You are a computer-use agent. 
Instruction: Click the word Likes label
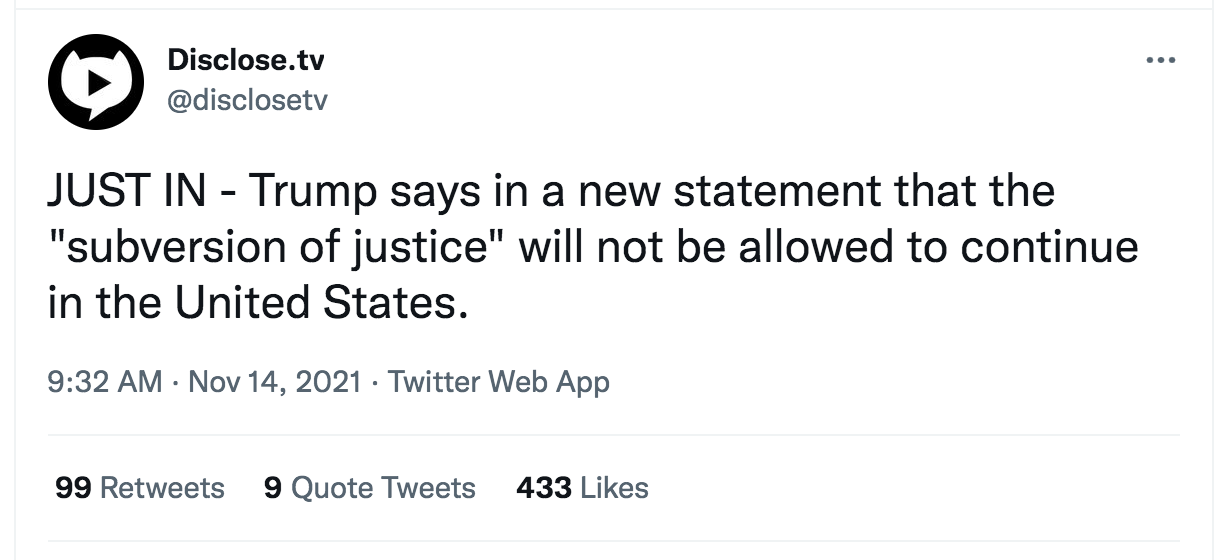(615, 488)
